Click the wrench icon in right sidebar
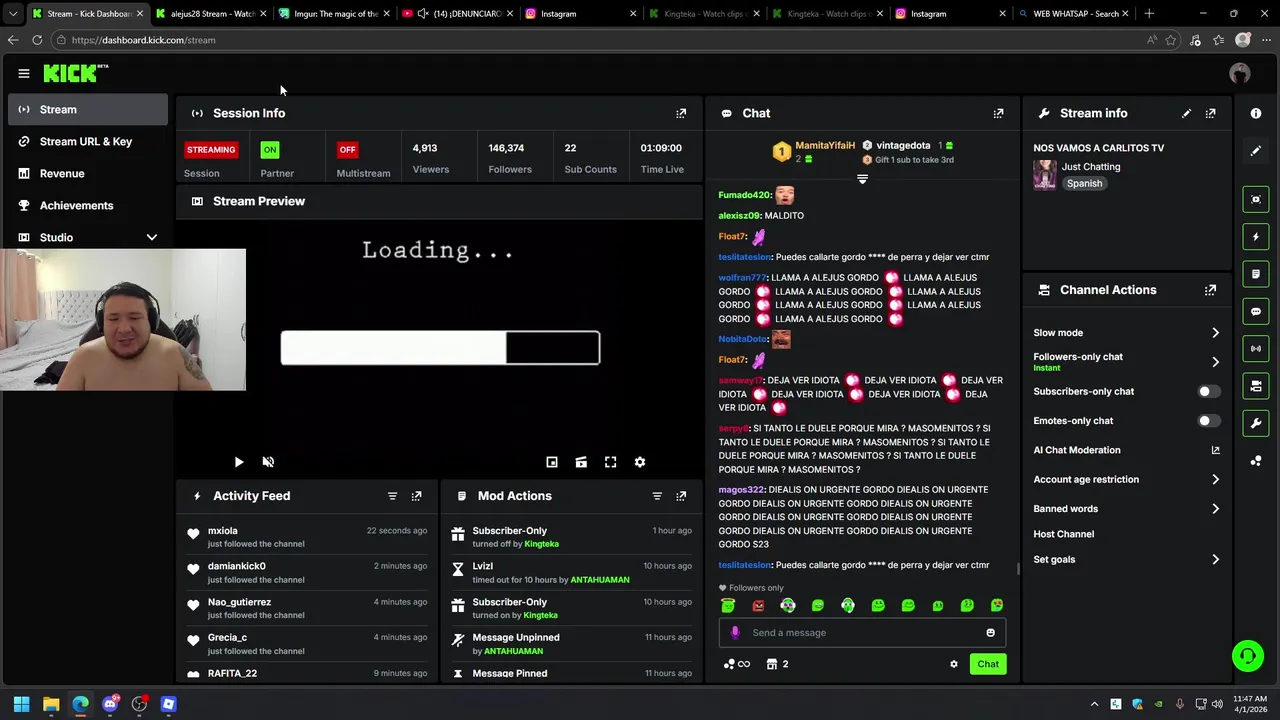This screenshot has height=720, width=1280. (x=1256, y=423)
